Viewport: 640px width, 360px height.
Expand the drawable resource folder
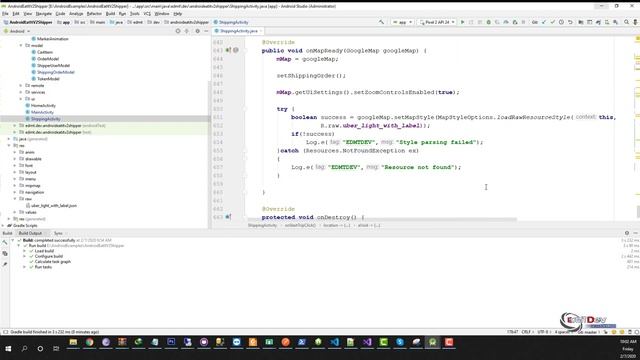[x=15, y=159]
